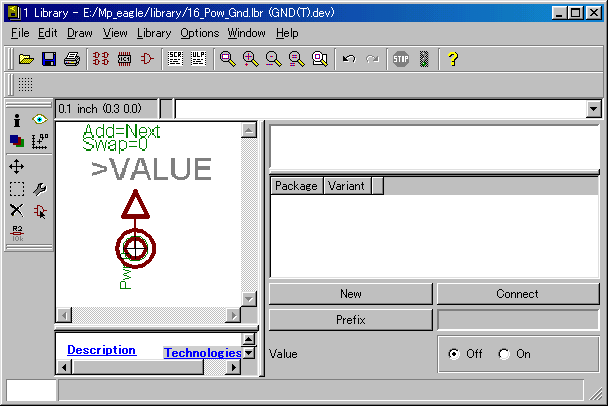
Task: Select the Off radio button for Value
Action: [x=455, y=354]
